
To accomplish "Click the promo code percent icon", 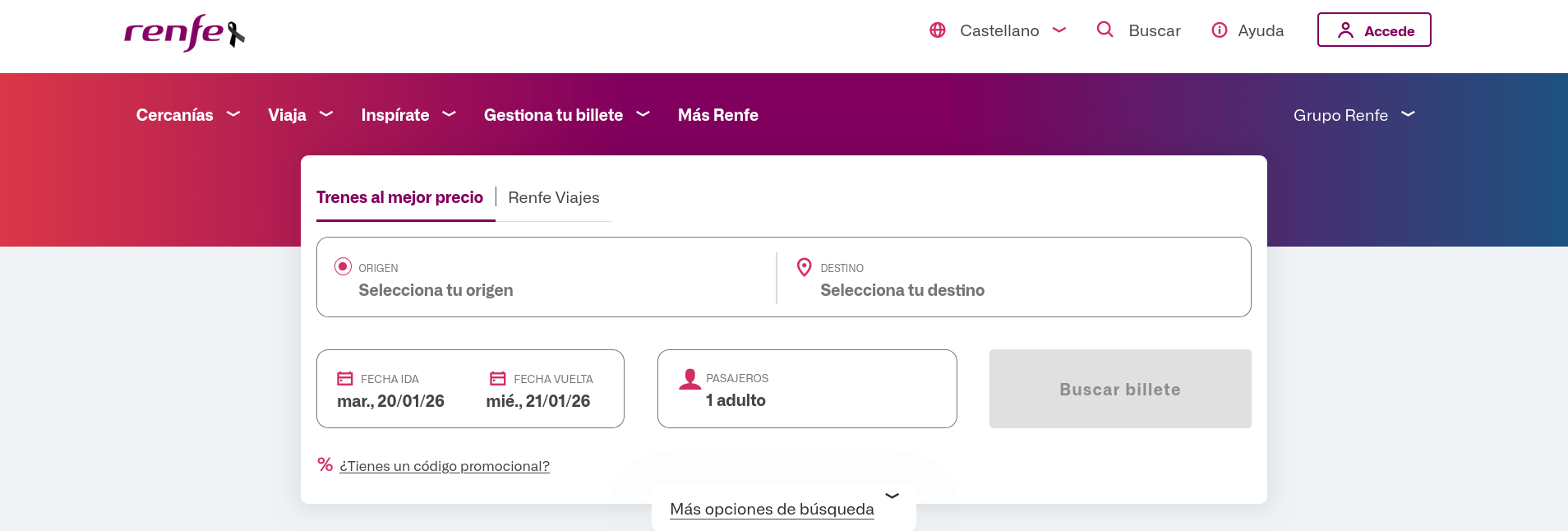I will click(325, 465).
